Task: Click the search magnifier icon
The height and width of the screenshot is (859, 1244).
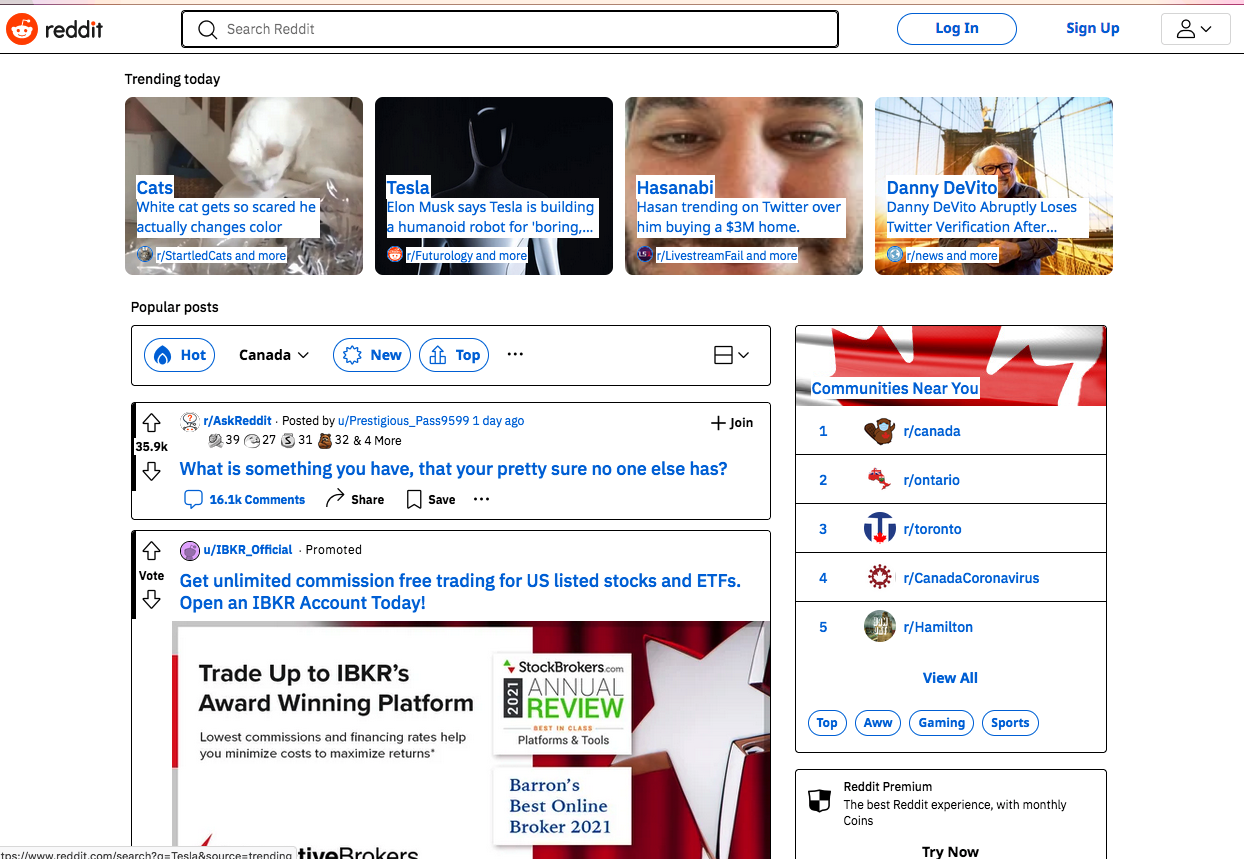Action: coord(208,29)
